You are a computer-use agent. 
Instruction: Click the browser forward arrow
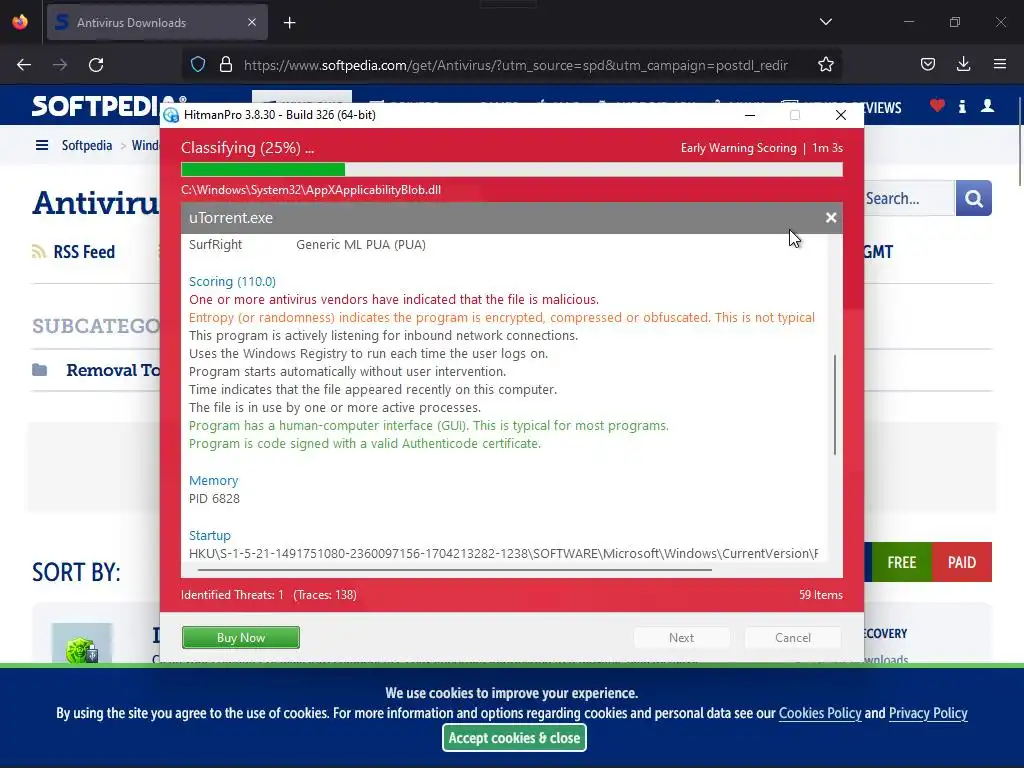pyautogui.click(x=60, y=65)
